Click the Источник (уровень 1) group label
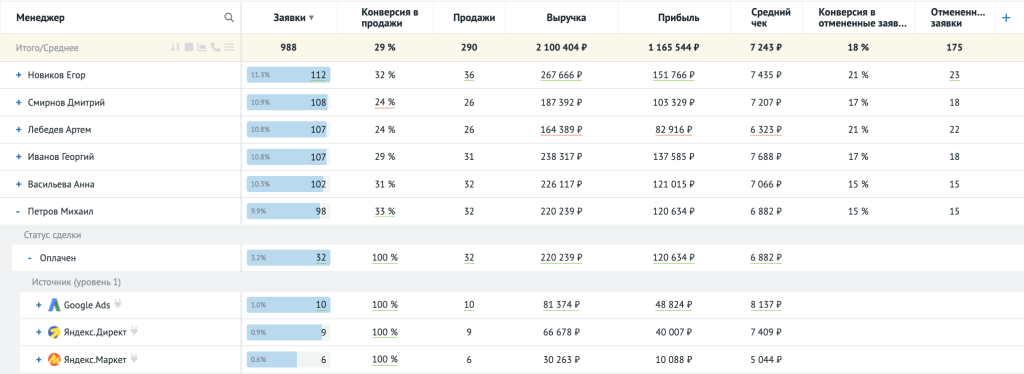The width and height of the screenshot is (1024, 374). pyautogui.click(x=76, y=282)
